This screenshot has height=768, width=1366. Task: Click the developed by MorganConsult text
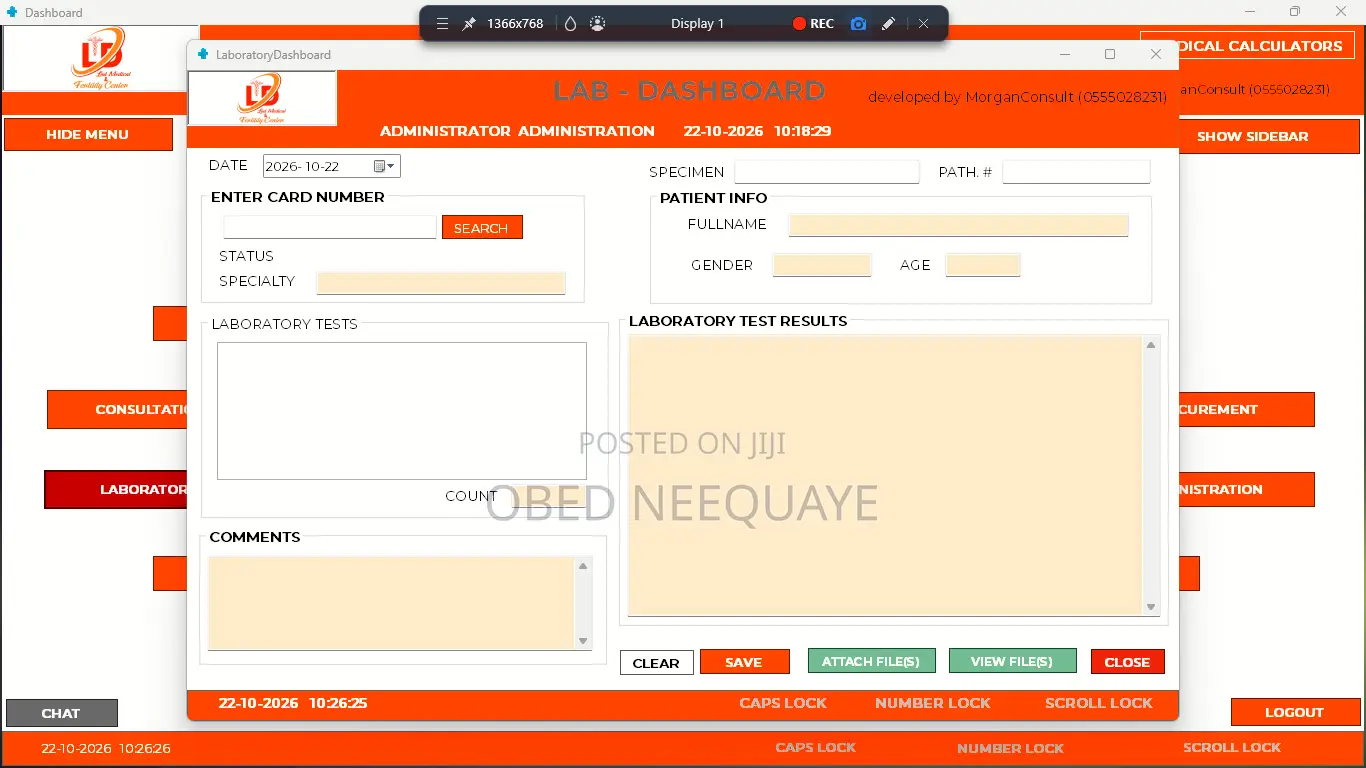(x=1018, y=97)
